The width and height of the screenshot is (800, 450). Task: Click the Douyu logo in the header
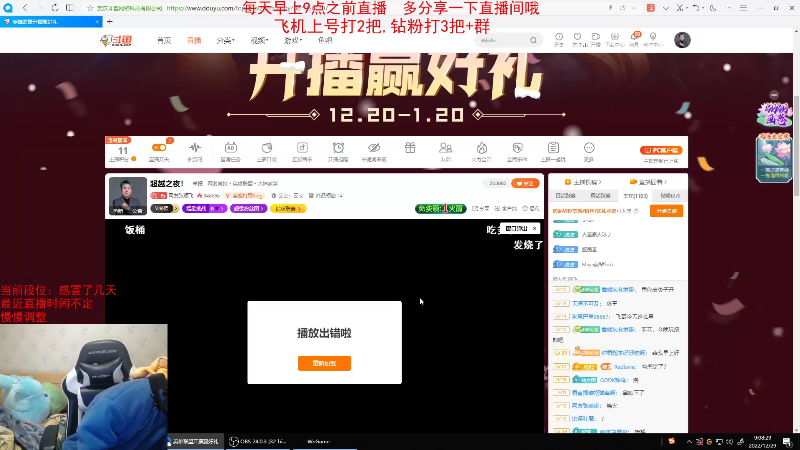pyautogui.click(x=116, y=40)
